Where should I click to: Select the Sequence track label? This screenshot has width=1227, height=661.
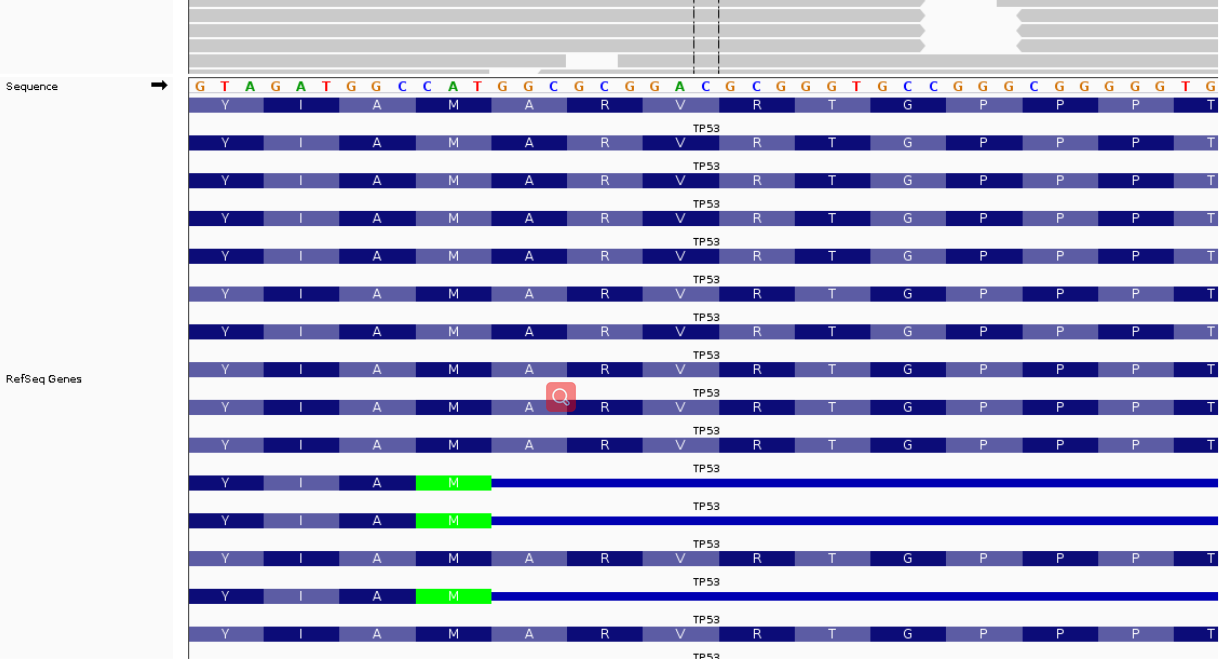(30, 86)
